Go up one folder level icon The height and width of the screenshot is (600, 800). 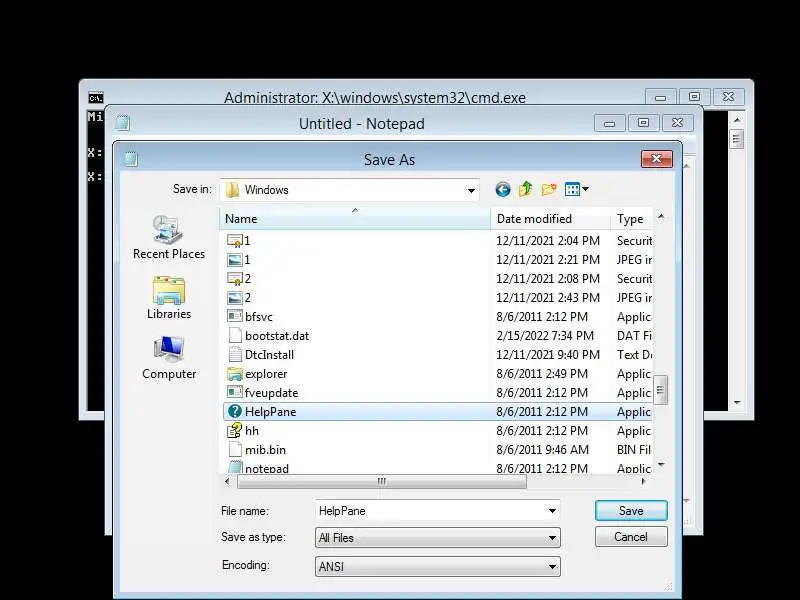tap(526, 189)
